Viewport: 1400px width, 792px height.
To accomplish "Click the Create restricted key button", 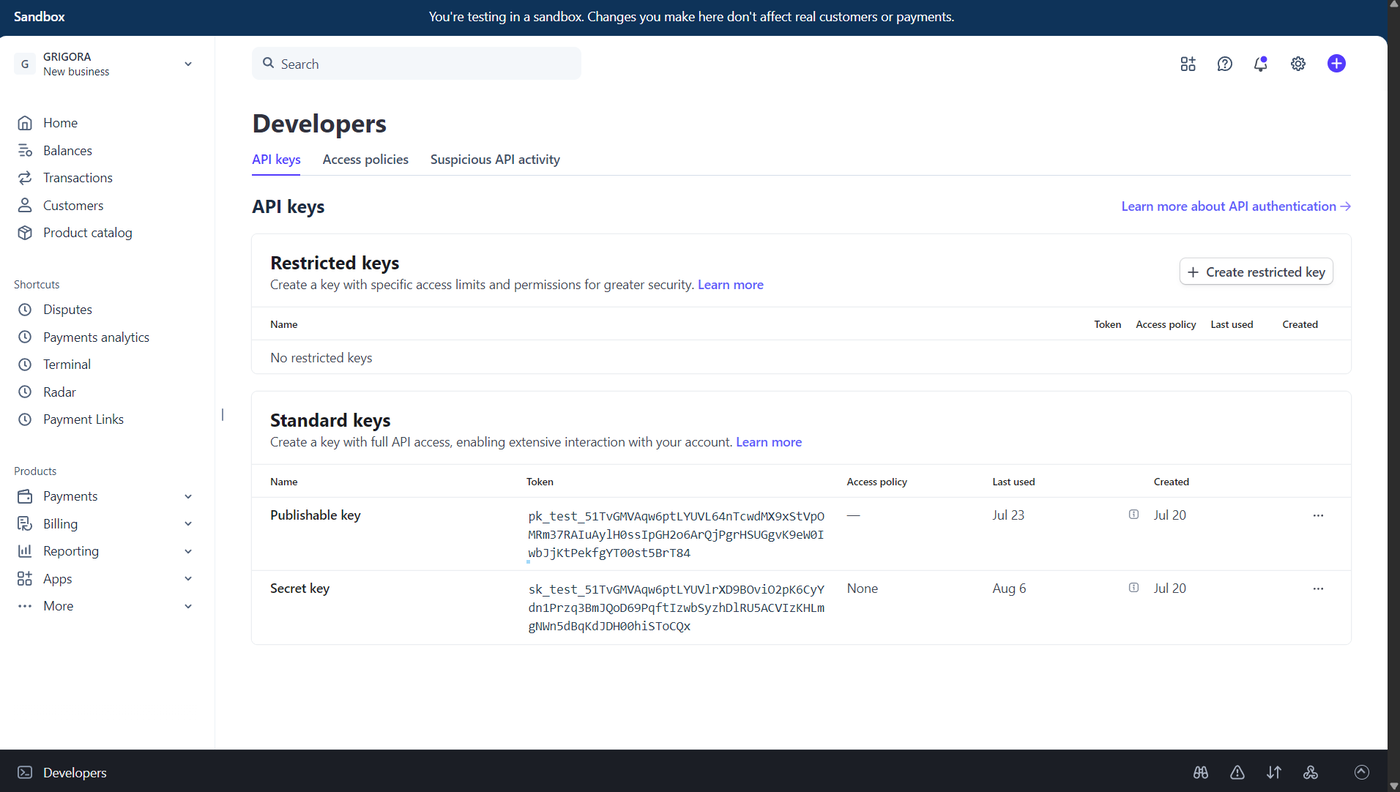I will click(1256, 272).
